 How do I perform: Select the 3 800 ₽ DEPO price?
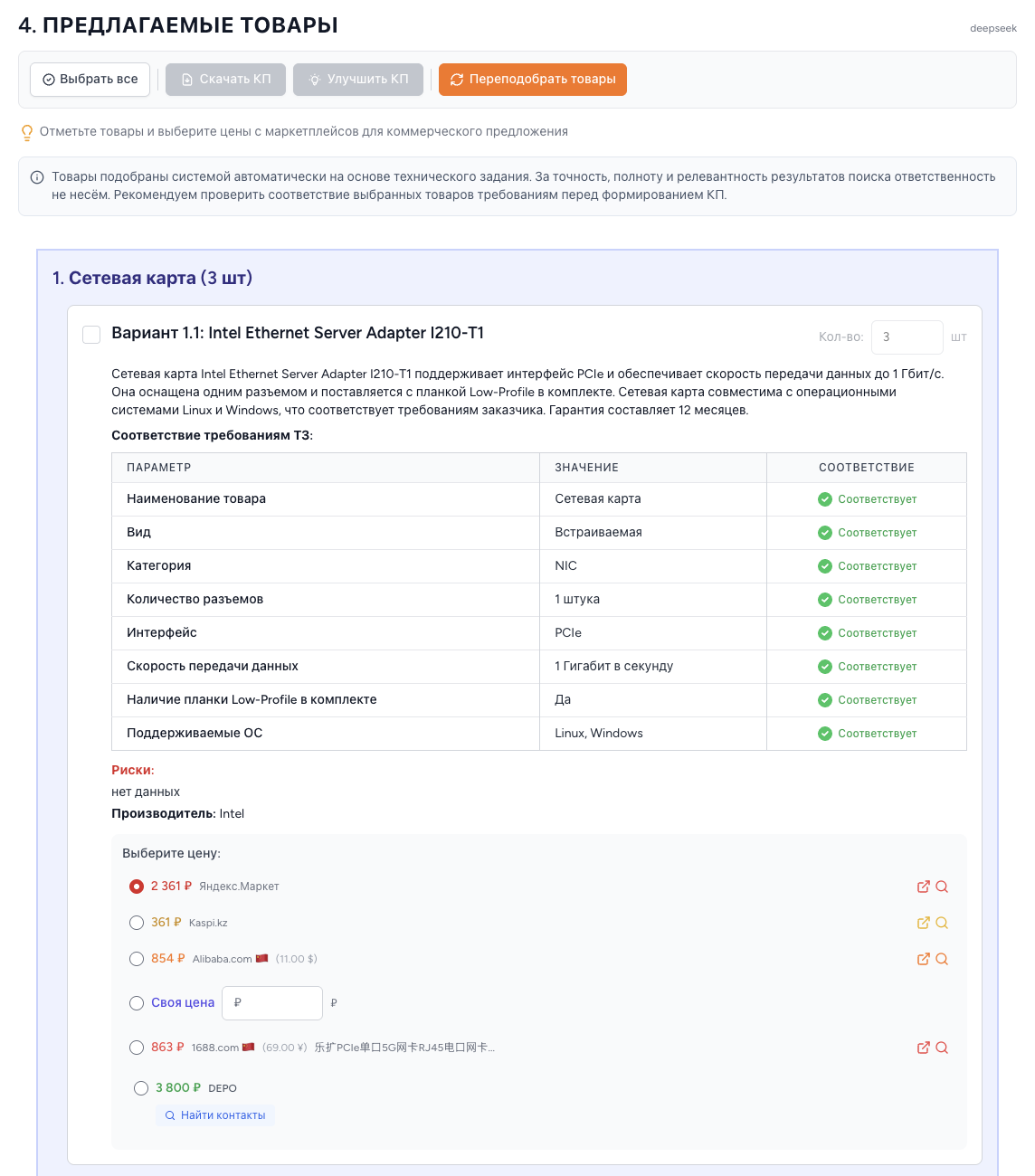[141, 1088]
